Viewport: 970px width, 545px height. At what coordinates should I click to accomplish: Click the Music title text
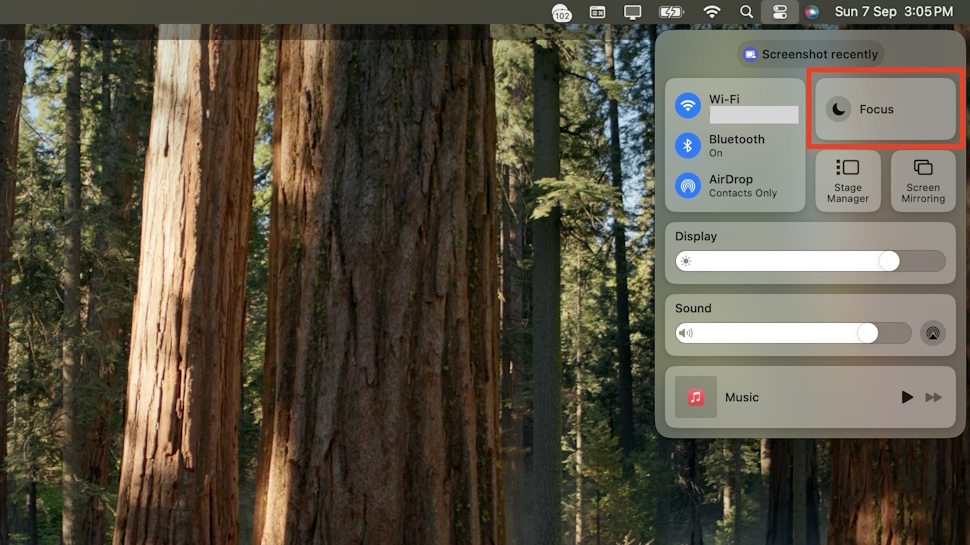point(742,397)
